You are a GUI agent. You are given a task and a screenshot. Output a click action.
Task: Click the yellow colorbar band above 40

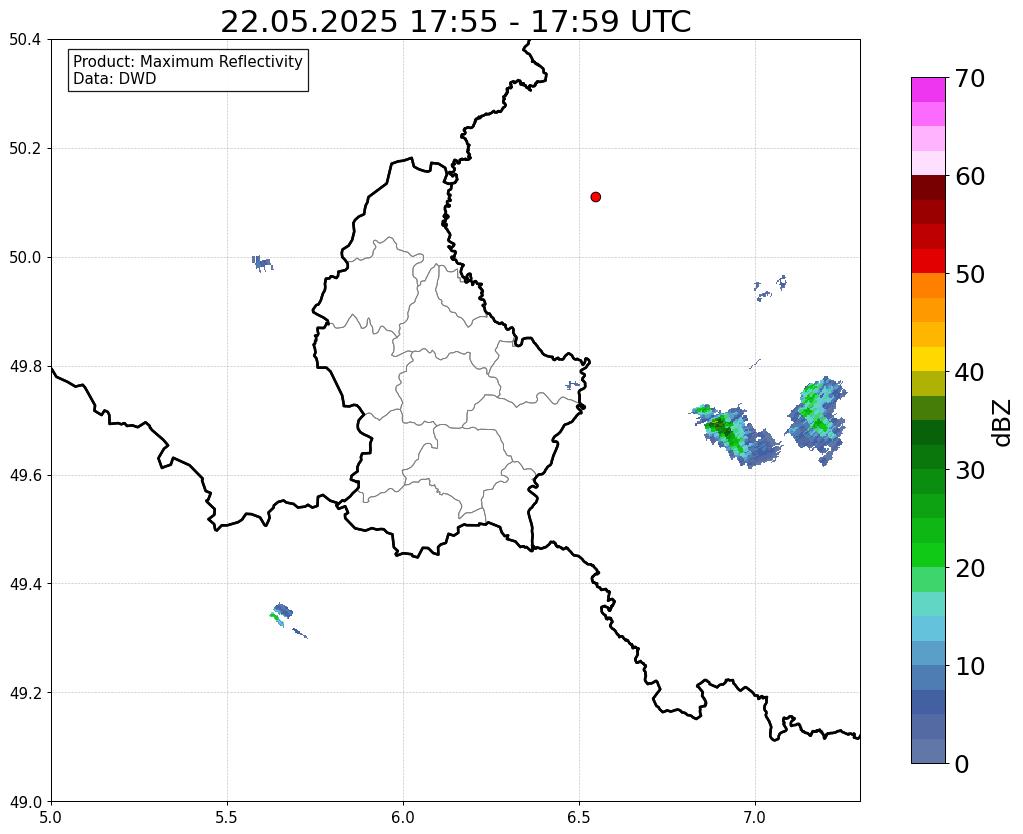pos(928,359)
